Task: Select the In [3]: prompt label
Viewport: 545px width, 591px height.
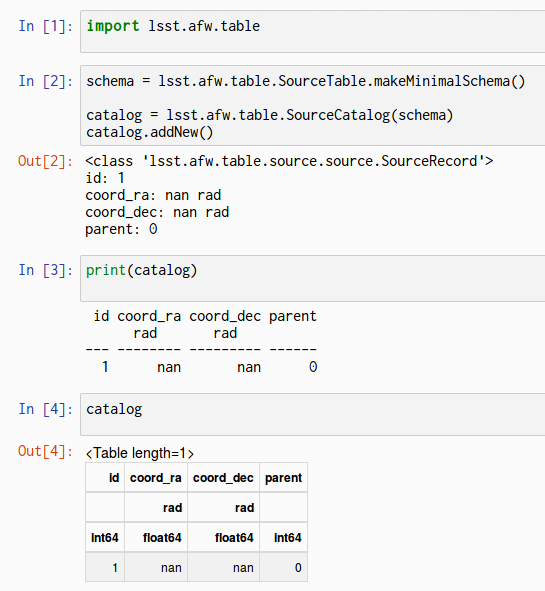Action: [46, 271]
